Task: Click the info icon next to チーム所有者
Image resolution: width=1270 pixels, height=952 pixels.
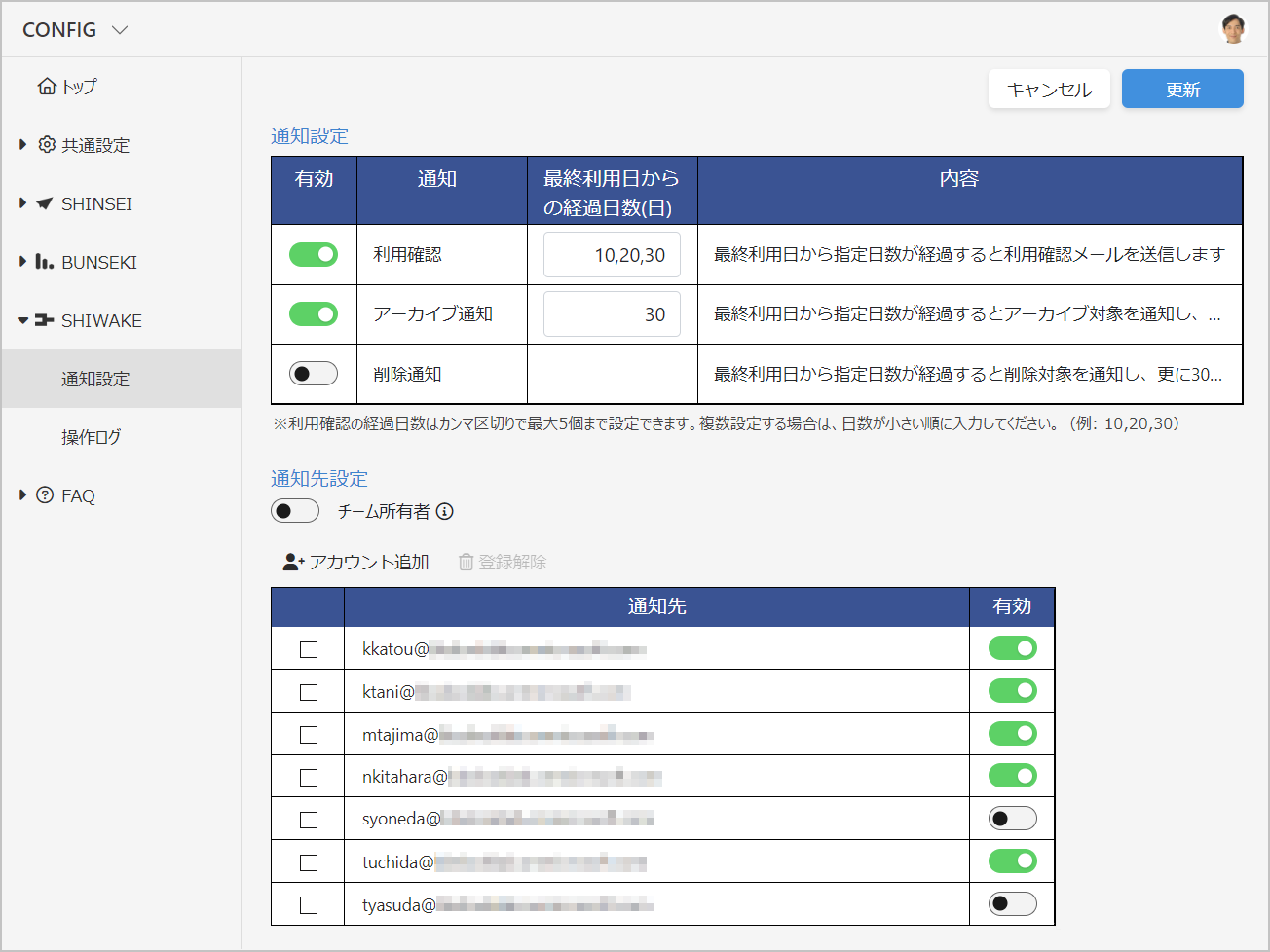Action: coord(445,510)
